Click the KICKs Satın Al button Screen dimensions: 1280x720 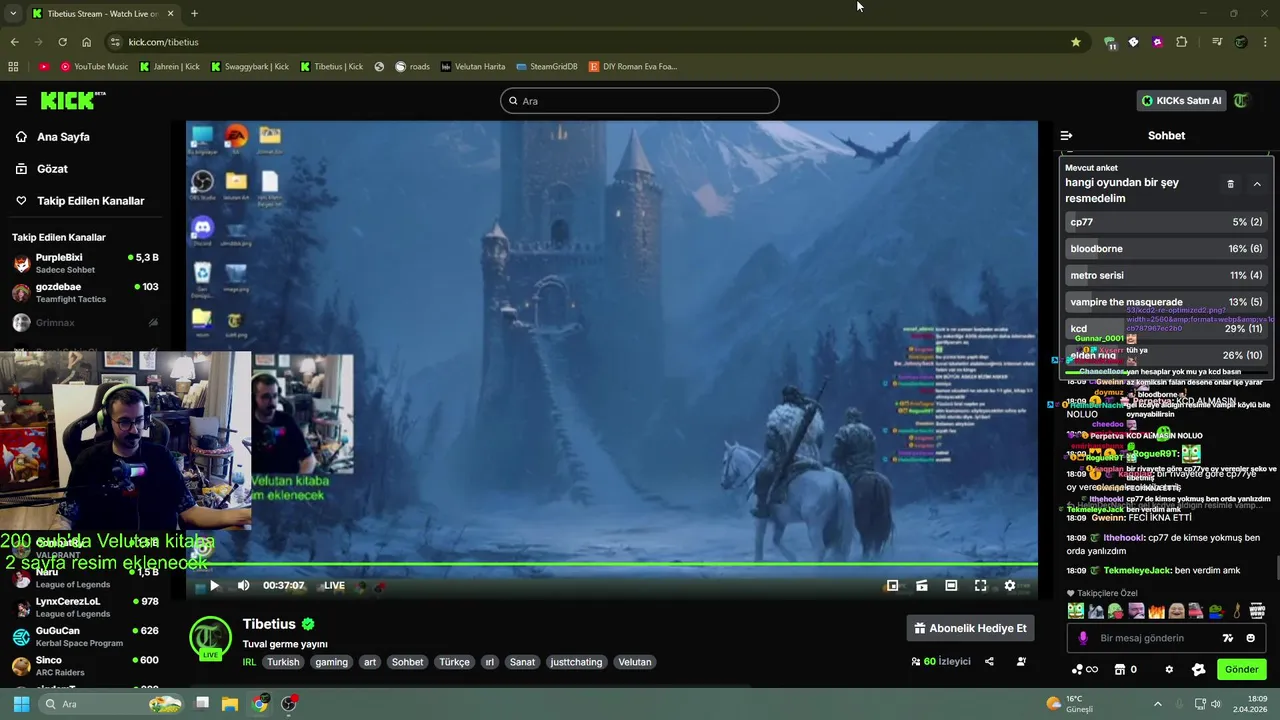pyautogui.click(x=1182, y=101)
